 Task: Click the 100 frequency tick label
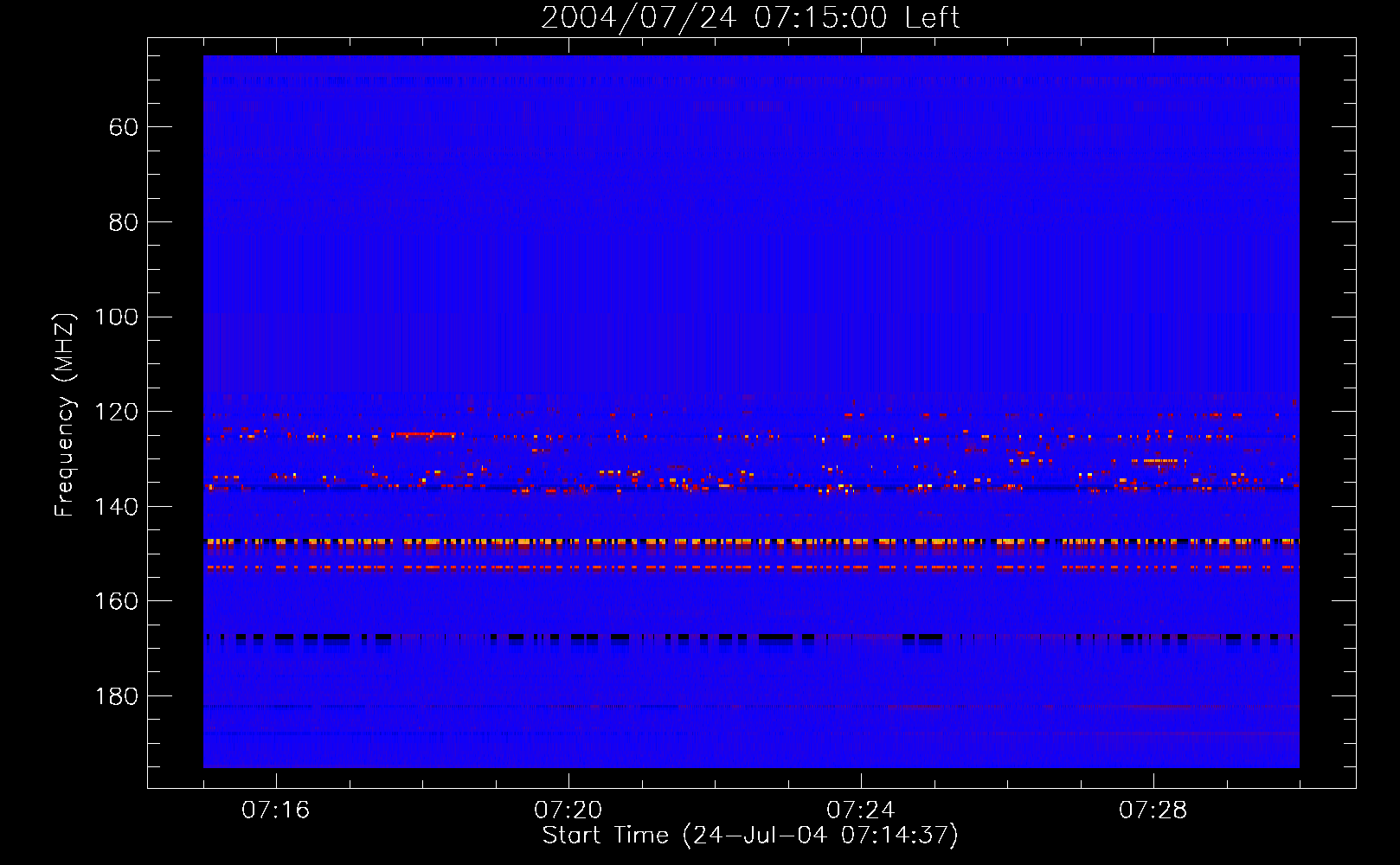(116, 317)
